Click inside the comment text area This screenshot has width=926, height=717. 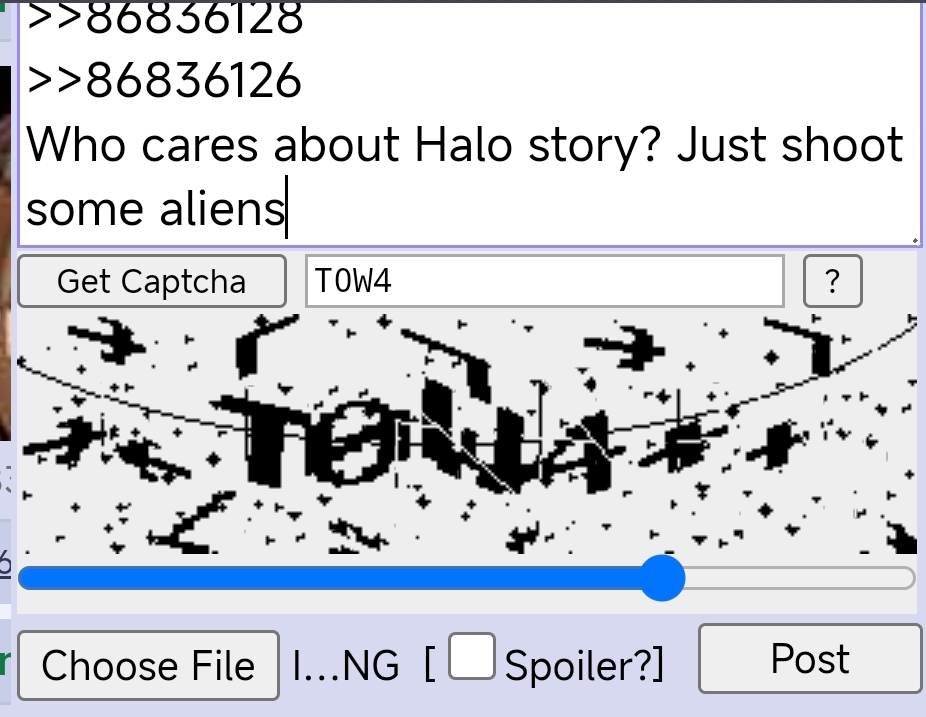click(x=469, y=123)
